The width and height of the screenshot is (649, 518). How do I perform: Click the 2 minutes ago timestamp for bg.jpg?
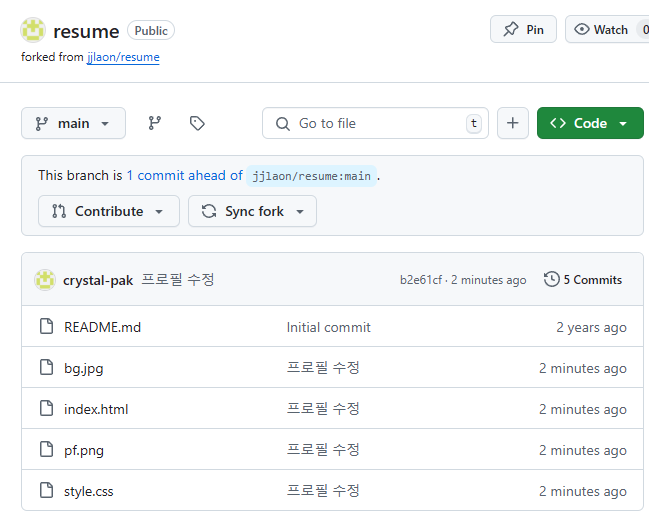click(583, 369)
